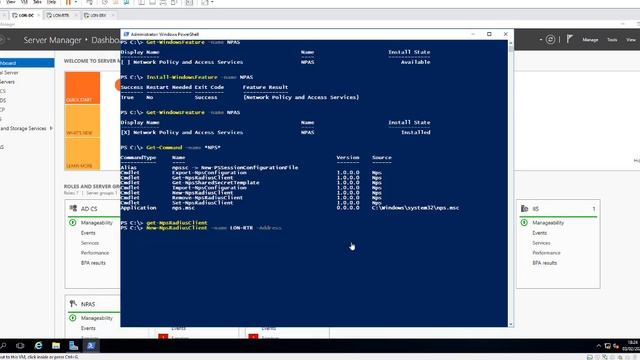Click the green status icon in IIS tile
Image resolution: width=640 pixels, height=360 pixels.
(x=524, y=222)
